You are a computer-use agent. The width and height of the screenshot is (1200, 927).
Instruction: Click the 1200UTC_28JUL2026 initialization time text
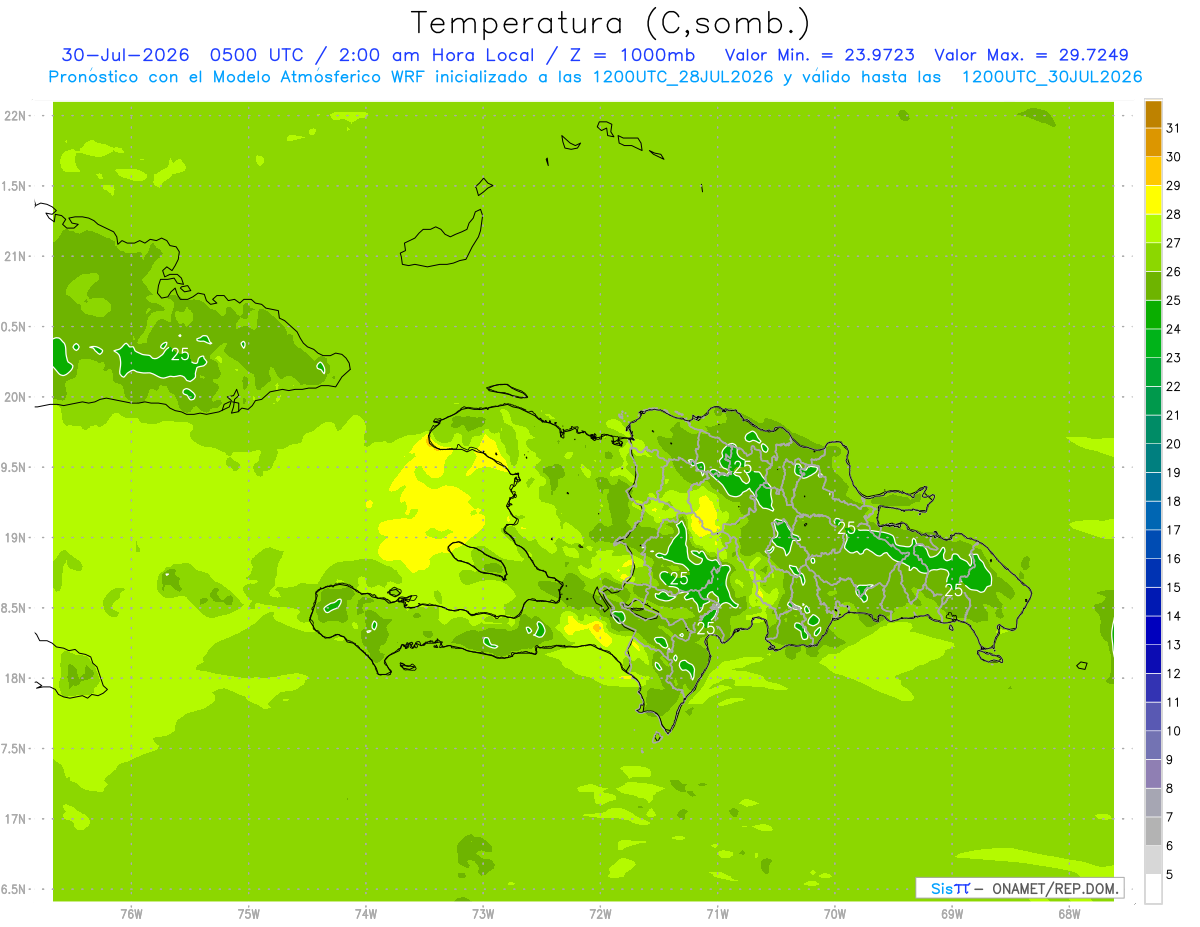coord(683,77)
